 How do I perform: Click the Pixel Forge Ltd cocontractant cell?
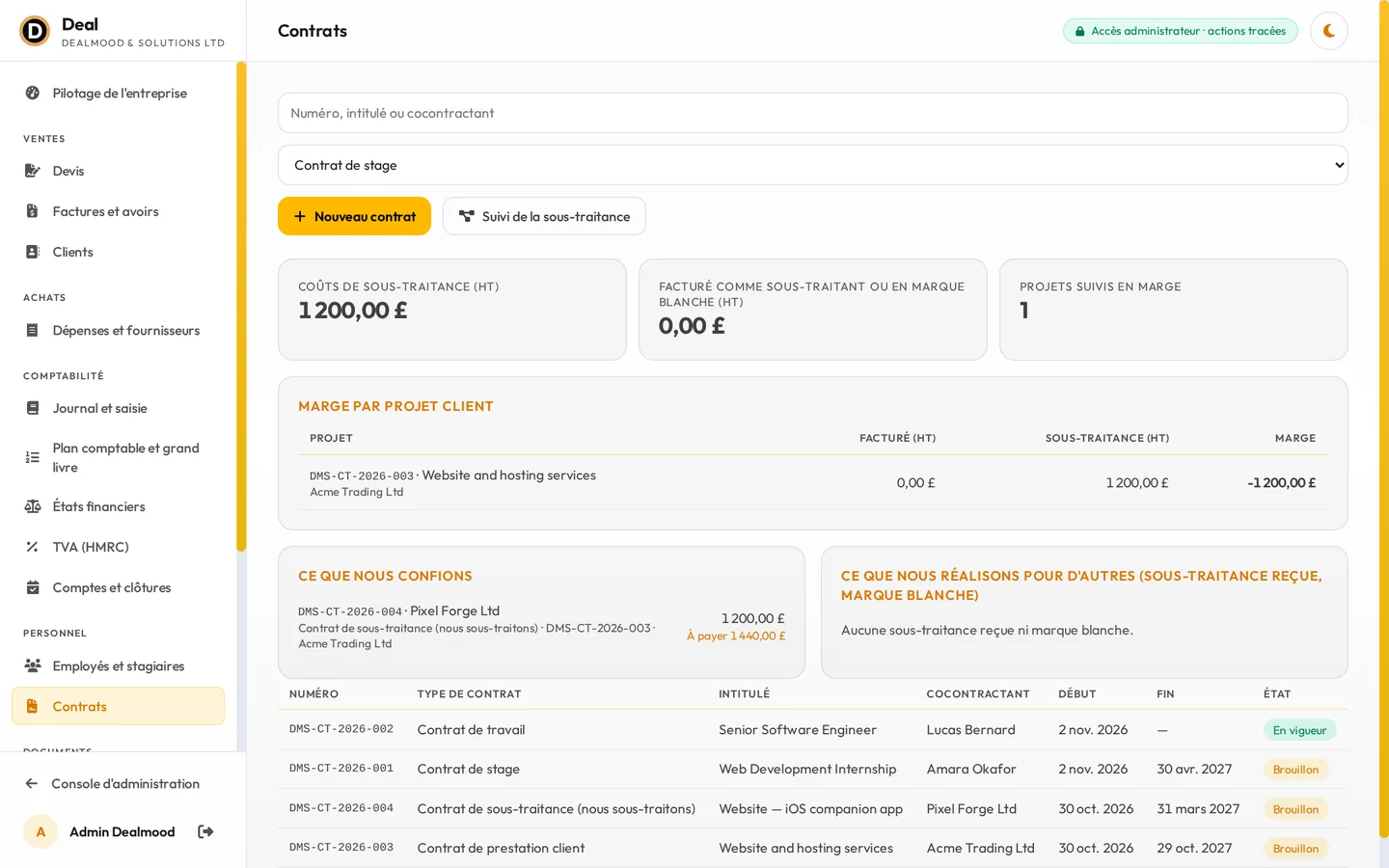pos(971,808)
